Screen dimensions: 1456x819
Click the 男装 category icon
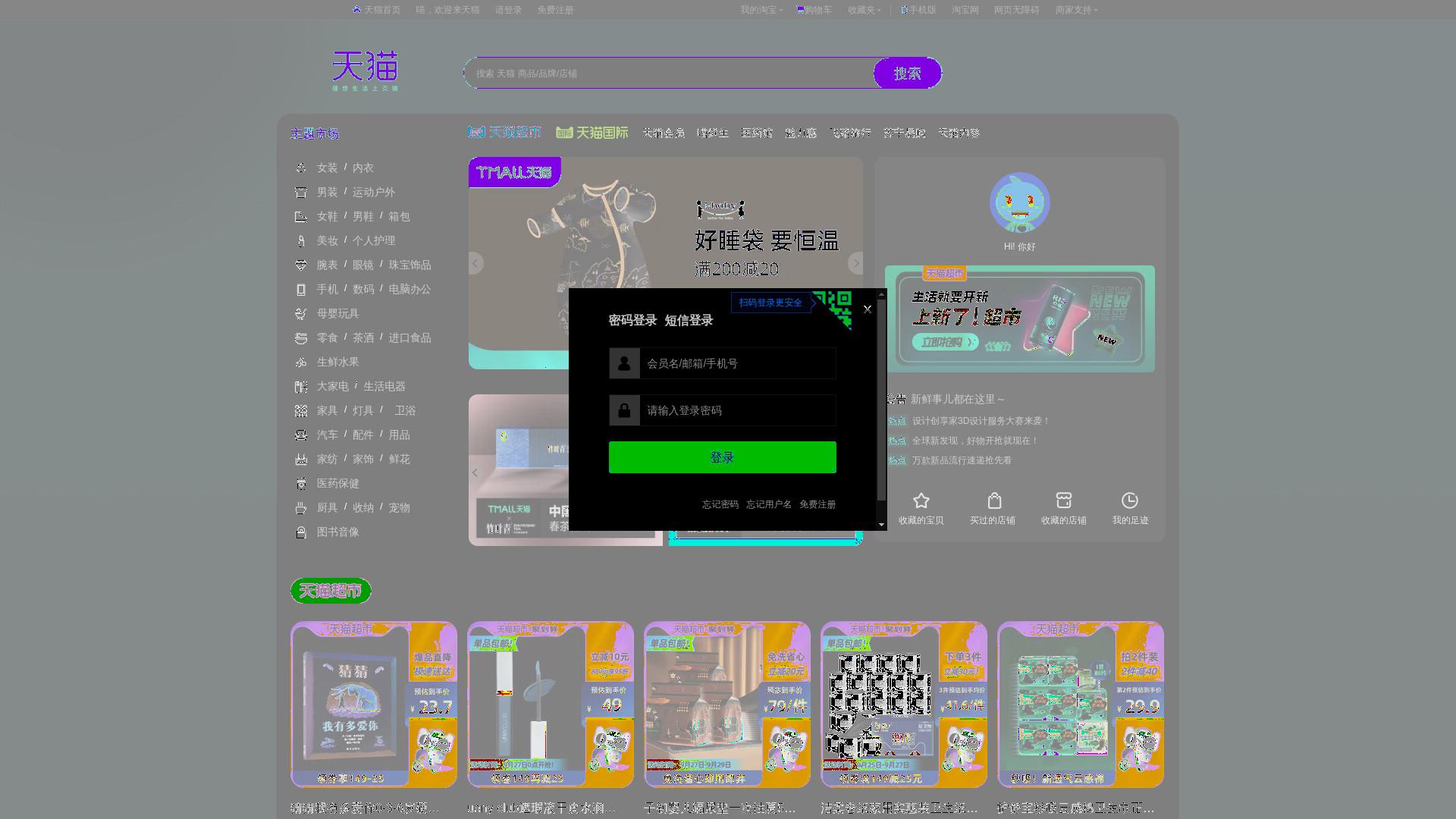(x=301, y=192)
